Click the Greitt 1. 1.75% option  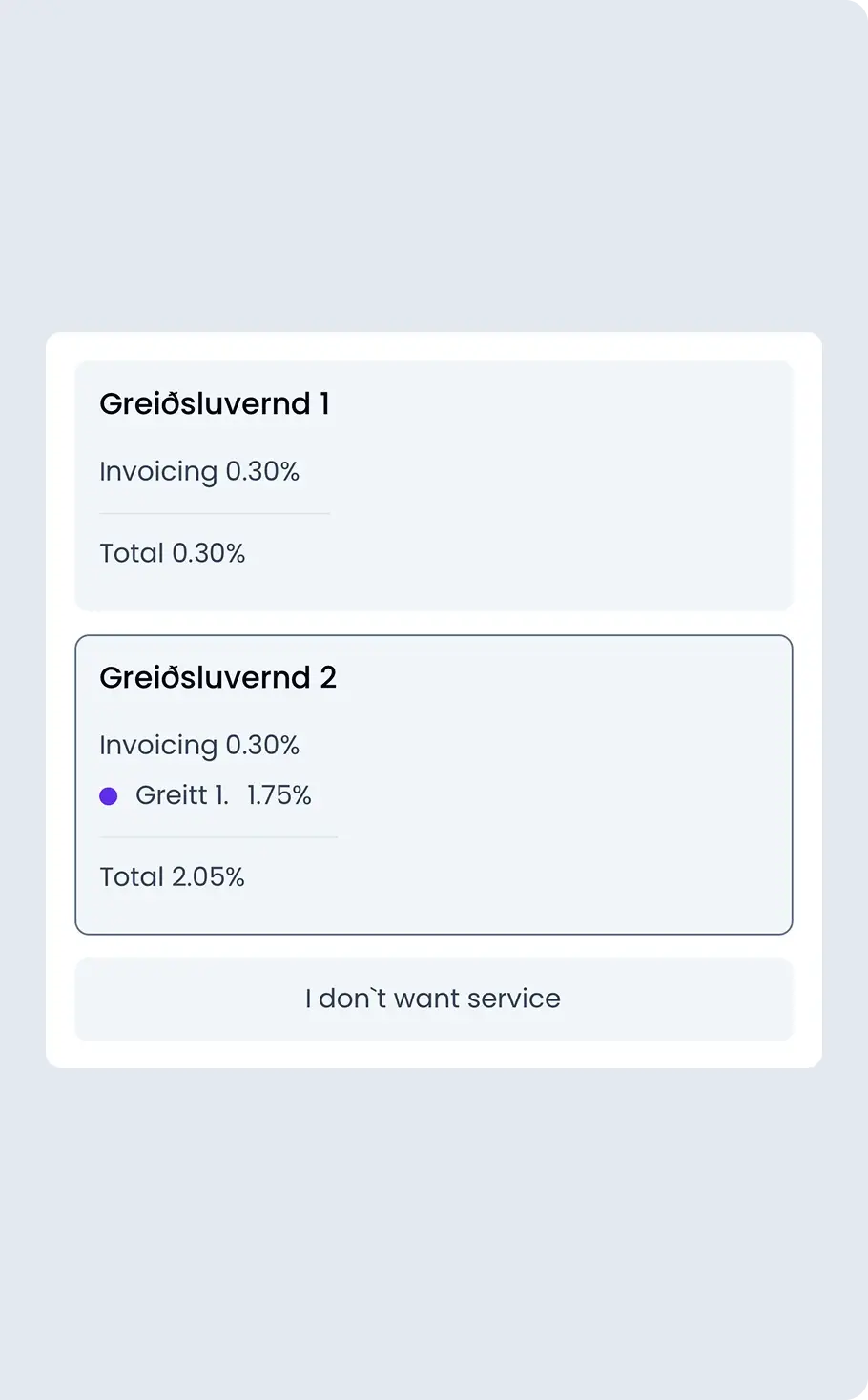pos(224,794)
